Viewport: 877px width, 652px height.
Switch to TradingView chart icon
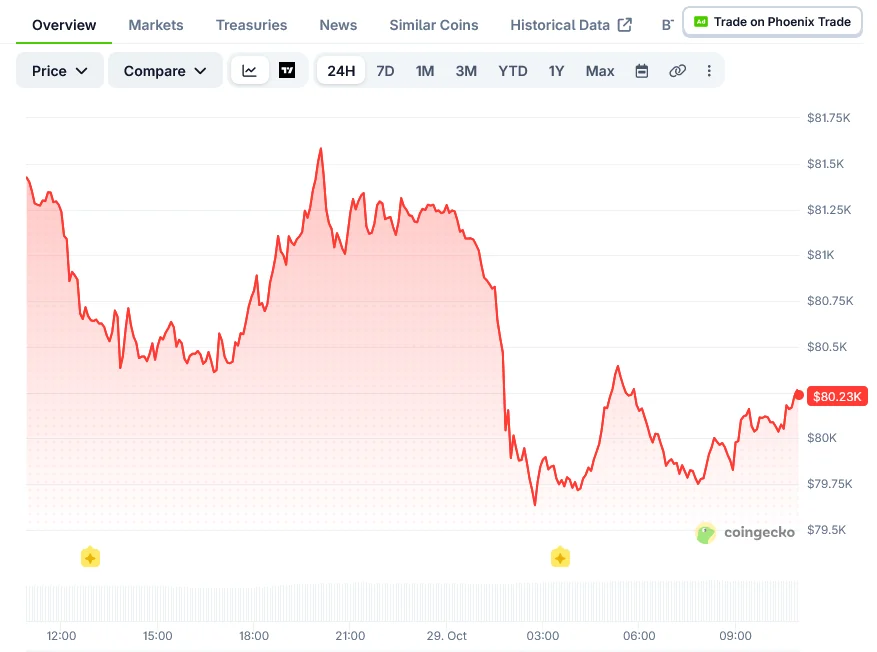coord(287,70)
